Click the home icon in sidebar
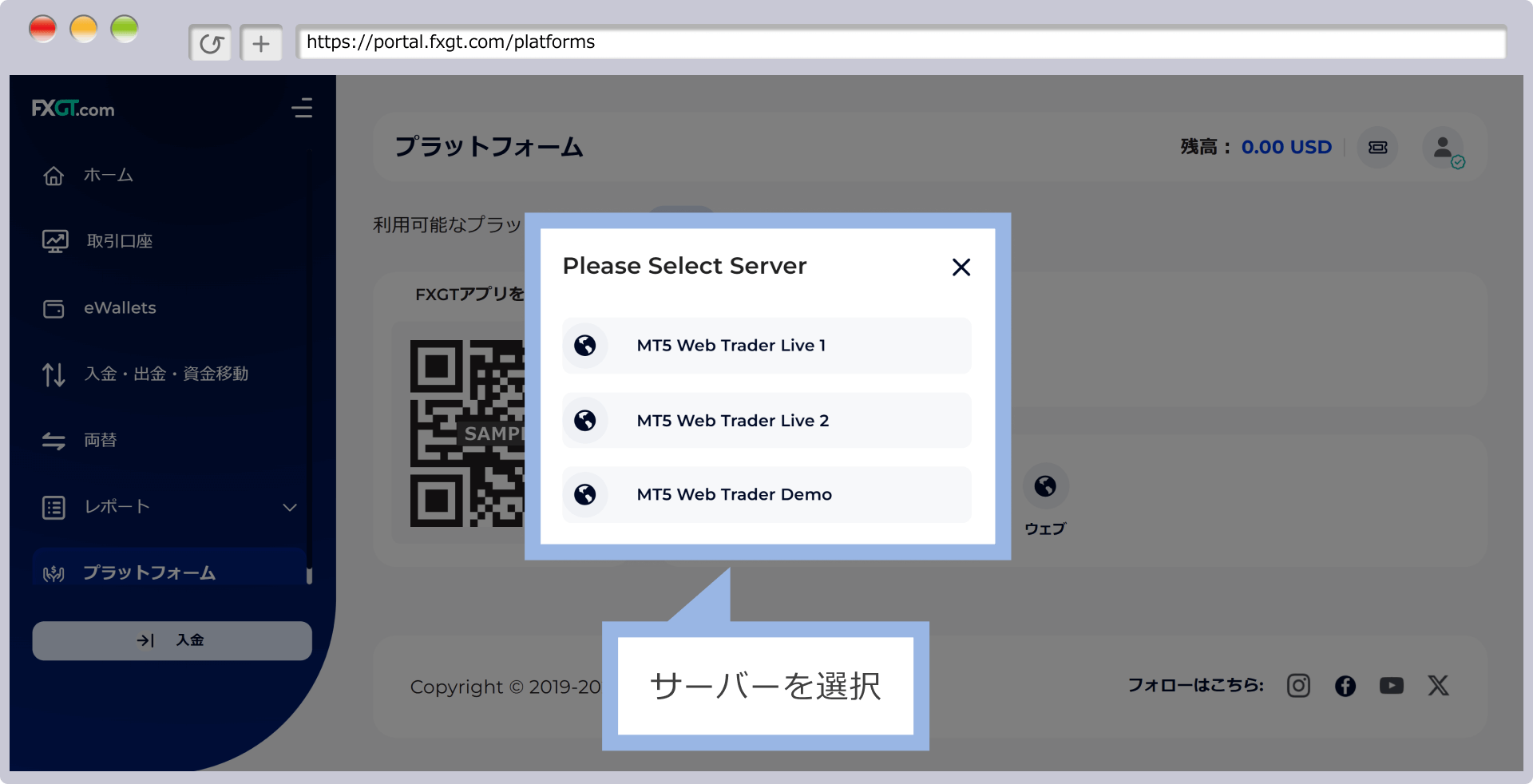The image size is (1533, 784). [x=53, y=176]
